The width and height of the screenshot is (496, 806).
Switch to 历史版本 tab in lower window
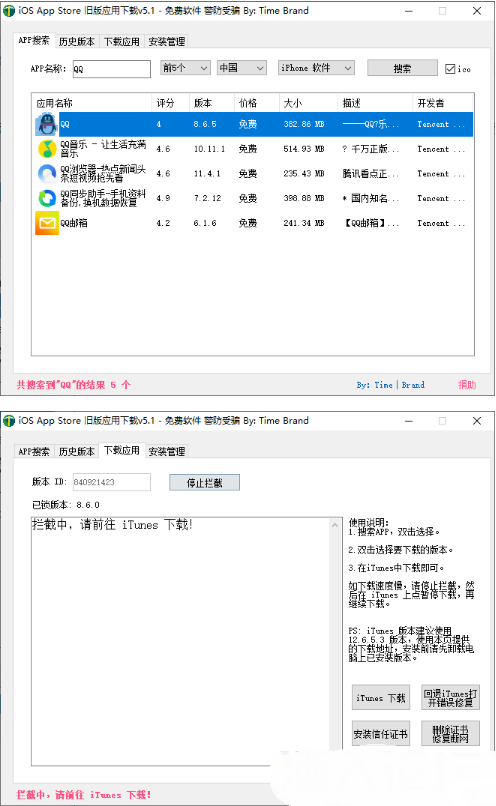tap(77, 451)
